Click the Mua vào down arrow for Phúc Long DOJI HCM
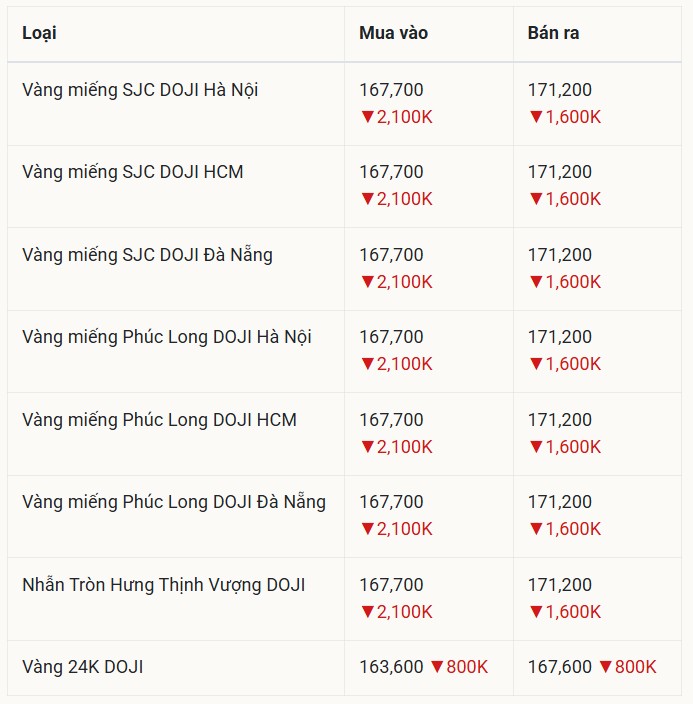The image size is (693, 704). point(367,448)
